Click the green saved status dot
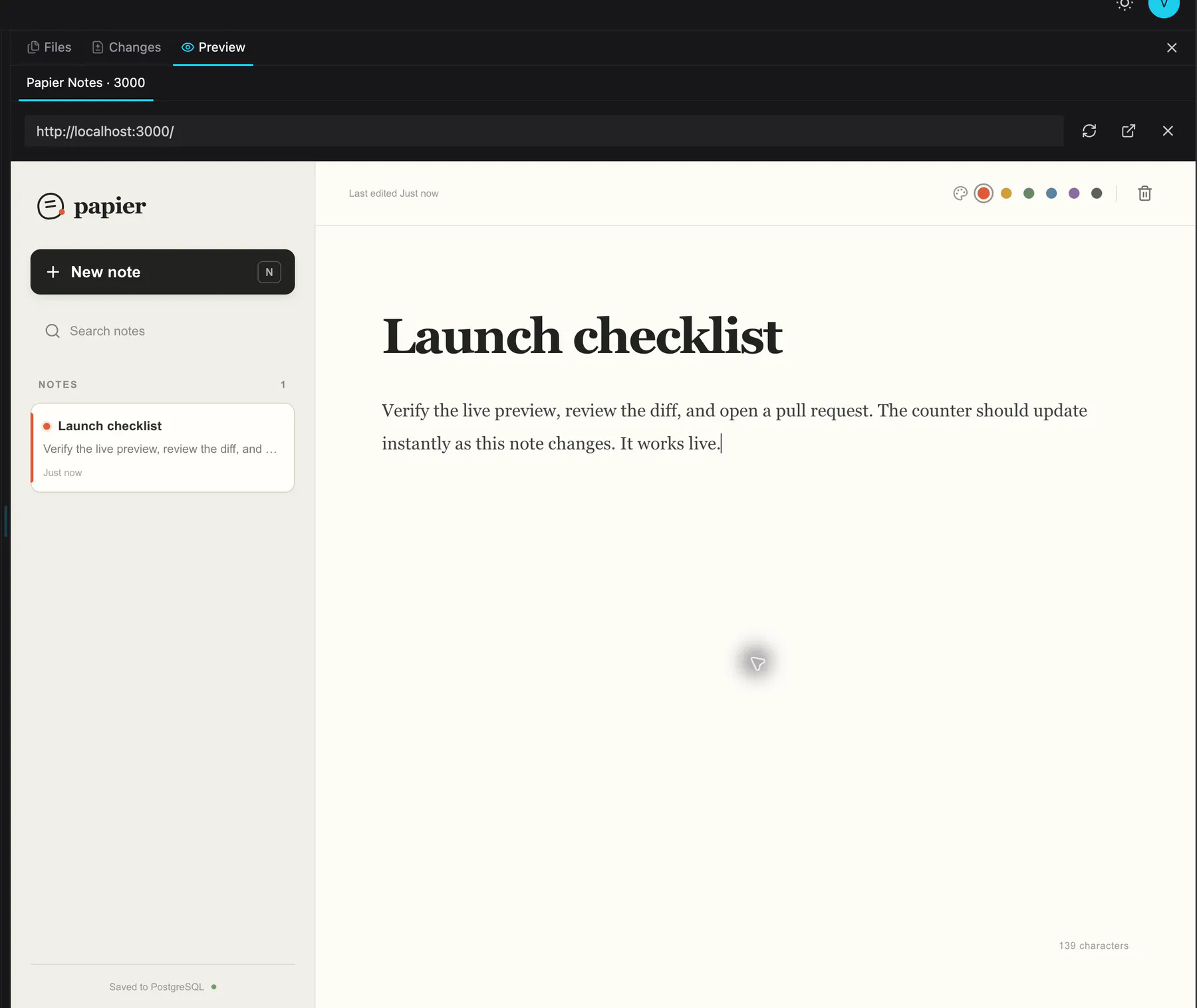Viewport: 1197px width, 1008px height. (x=213, y=987)
